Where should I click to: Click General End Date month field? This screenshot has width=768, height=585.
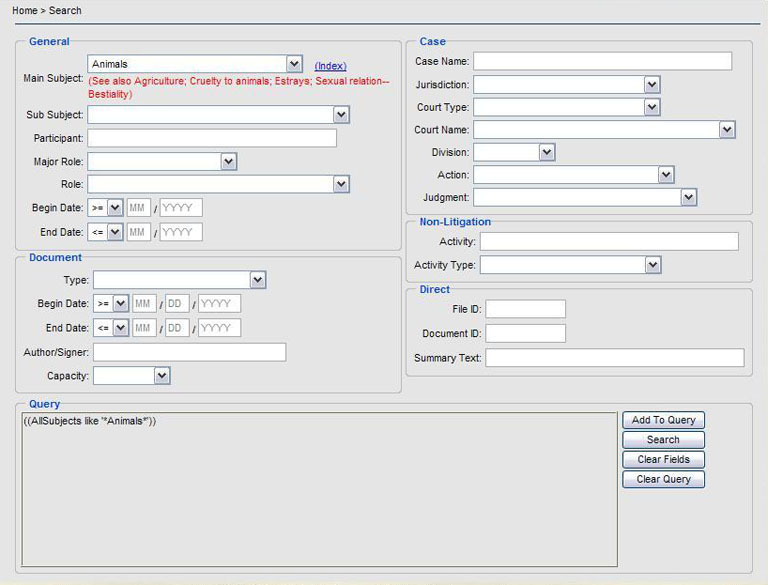(x=139, y=232)
